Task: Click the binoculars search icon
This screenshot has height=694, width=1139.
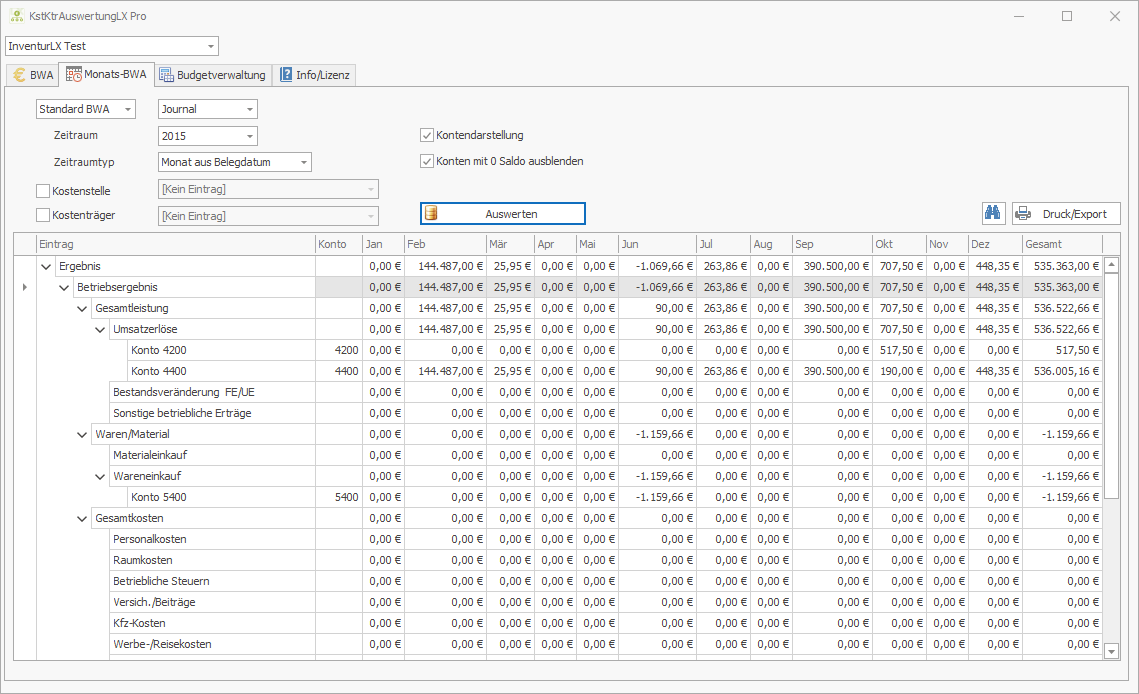Action: coord(994,213)
